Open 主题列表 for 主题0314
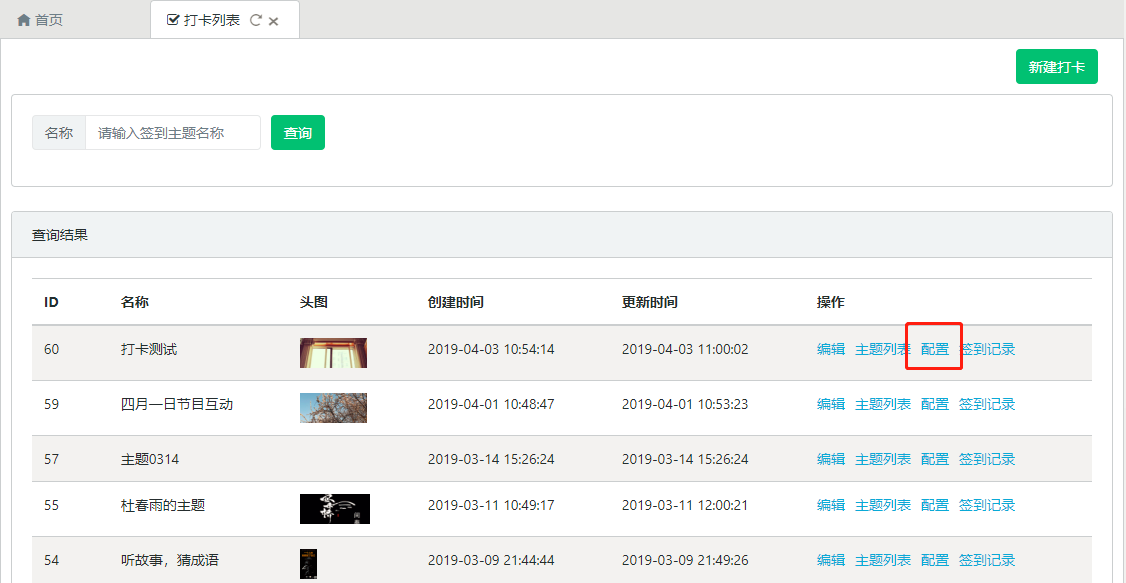 [x=882, y=459]
